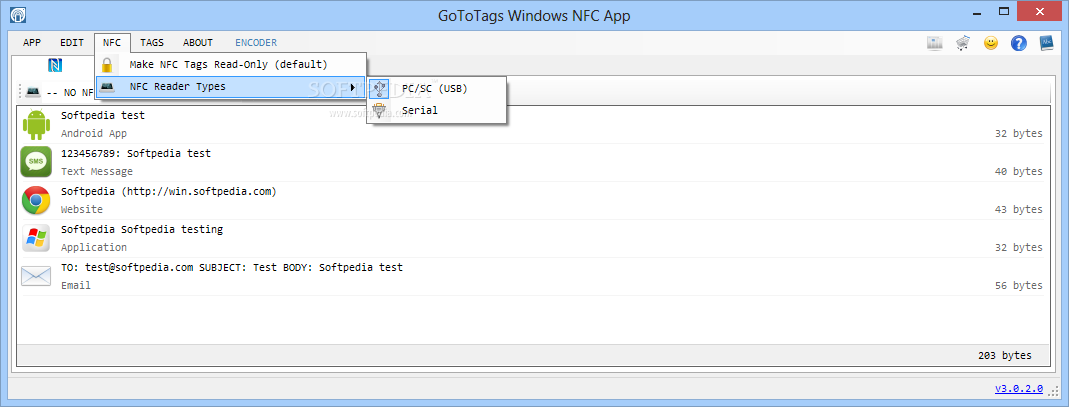Screen dimensions: 1069x407
Task: Choose Make NFC Tags Read-Only (default)
Action: pyautogui.click(x=230, y=65)
